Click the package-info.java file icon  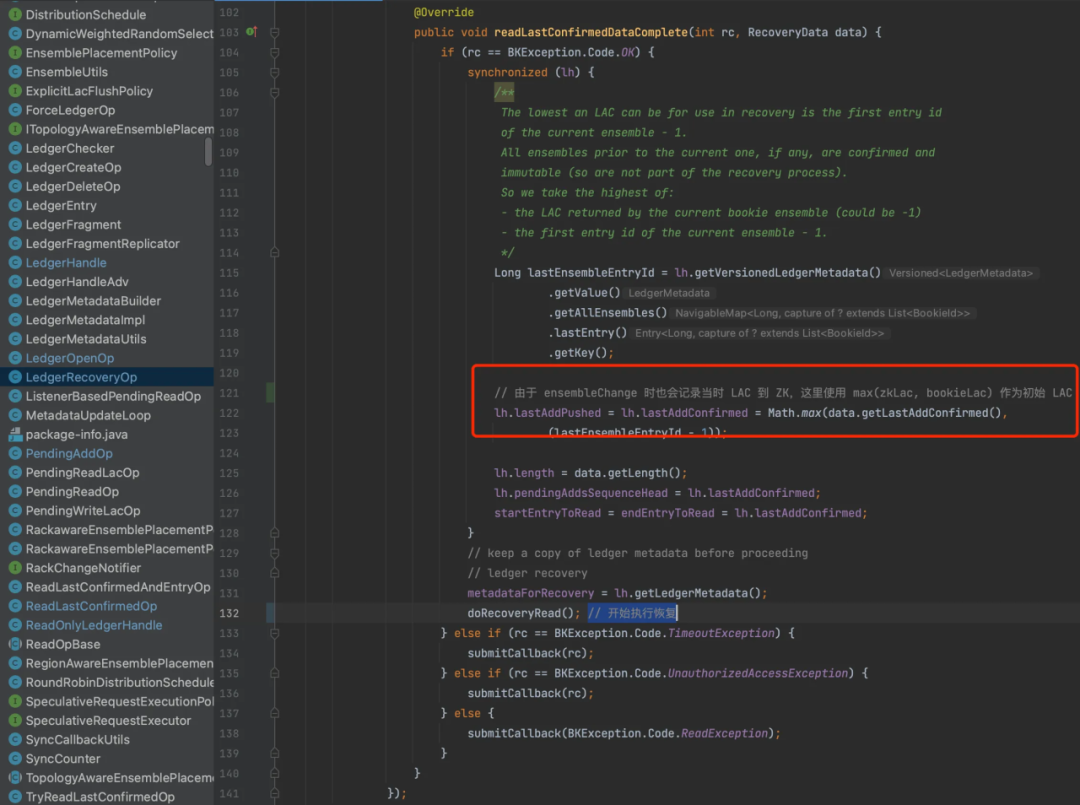point(14,435)
